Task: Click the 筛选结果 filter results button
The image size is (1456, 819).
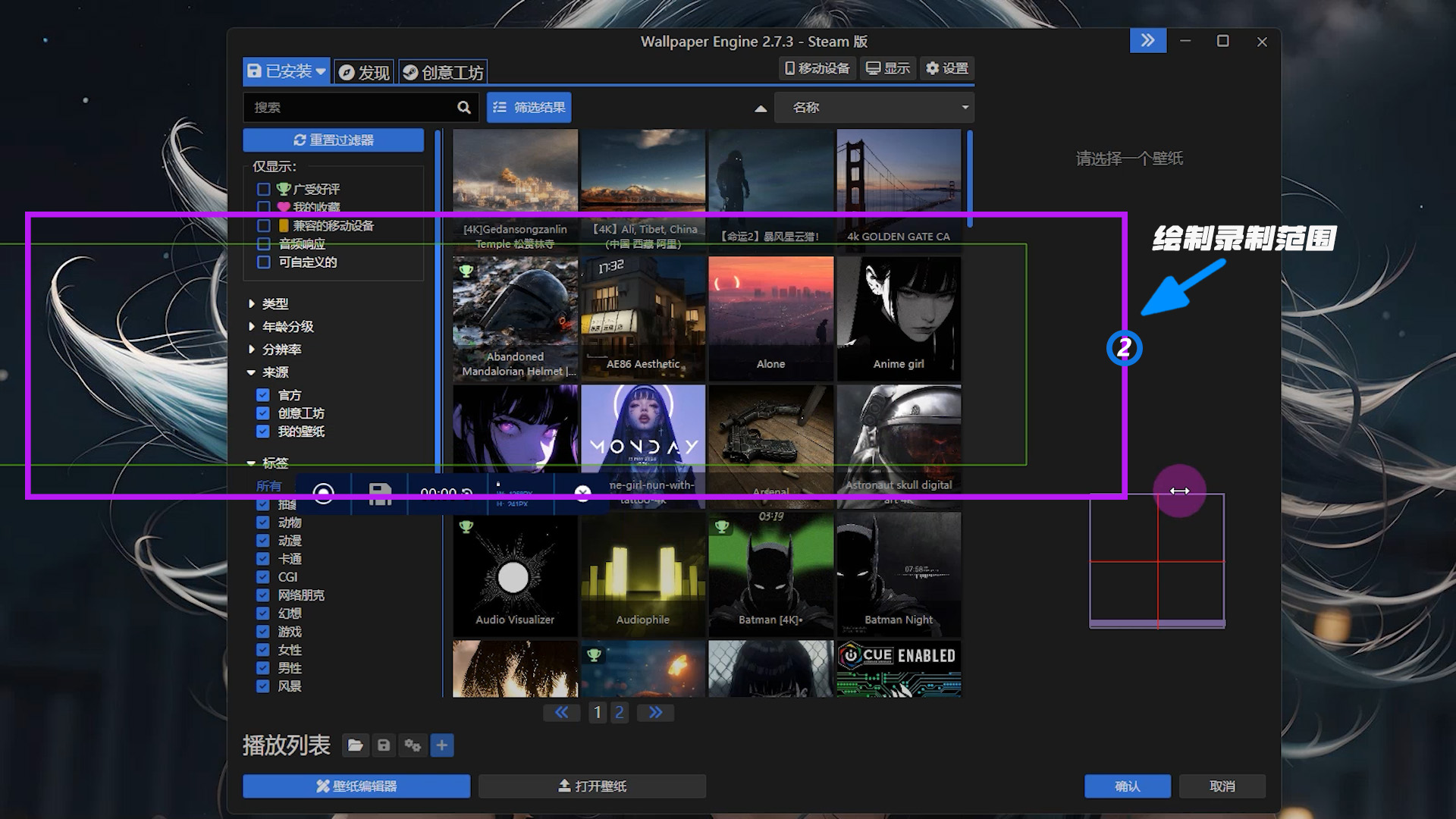Action: pyautogui.click(x=529, y=108)
